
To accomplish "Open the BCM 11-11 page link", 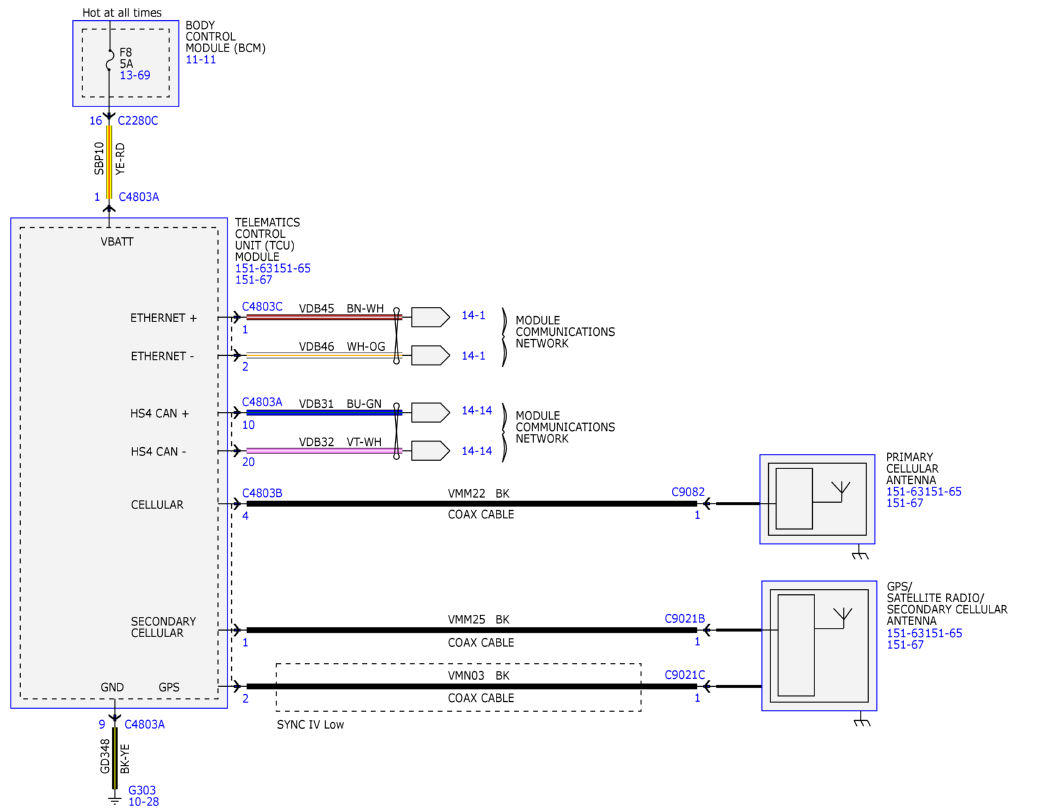I will pos(201,60).
